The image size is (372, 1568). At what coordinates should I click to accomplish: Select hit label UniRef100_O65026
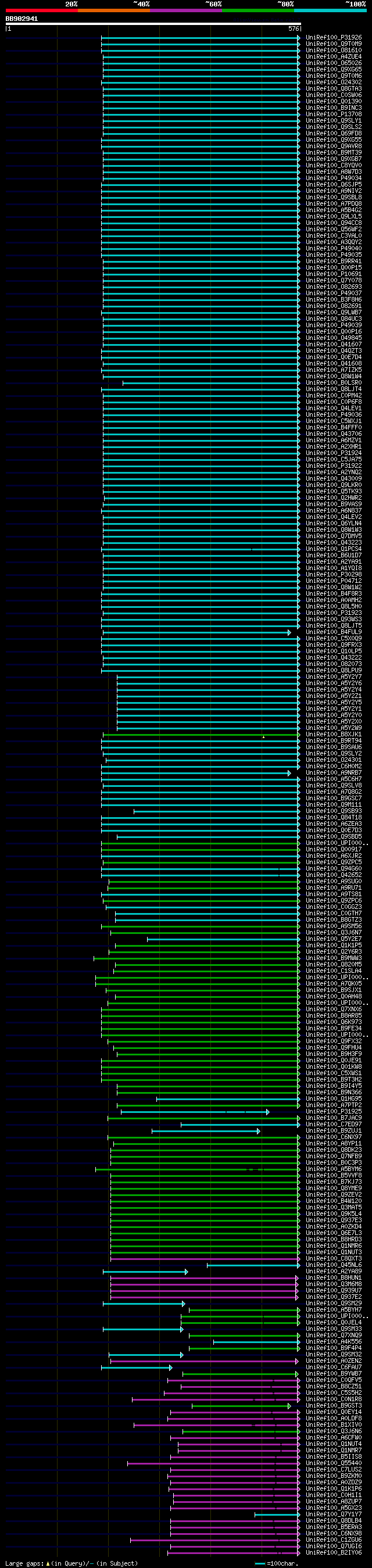[x=334, y=63]
